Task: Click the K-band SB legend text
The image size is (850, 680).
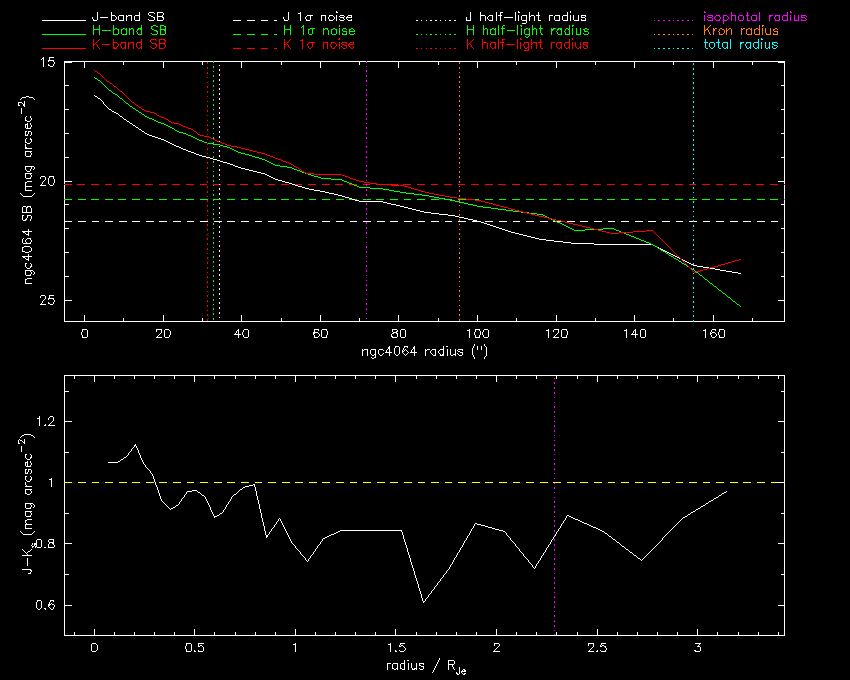Action: (135, 45)
